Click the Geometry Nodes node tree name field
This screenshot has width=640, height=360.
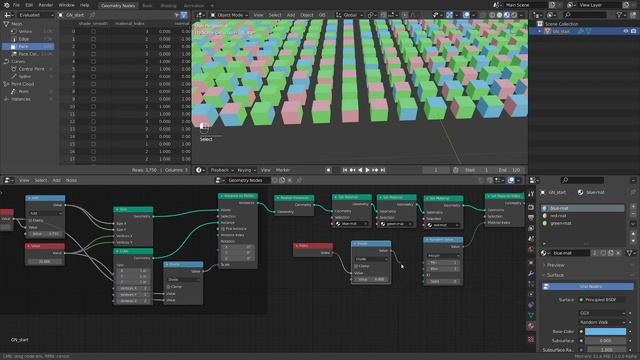247,180
